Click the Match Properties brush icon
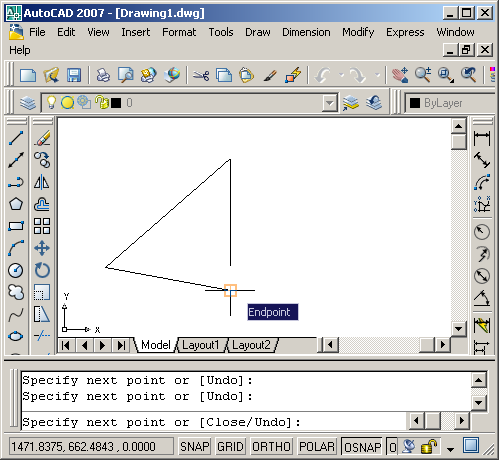The image size is (499, 460). [270, 75]
